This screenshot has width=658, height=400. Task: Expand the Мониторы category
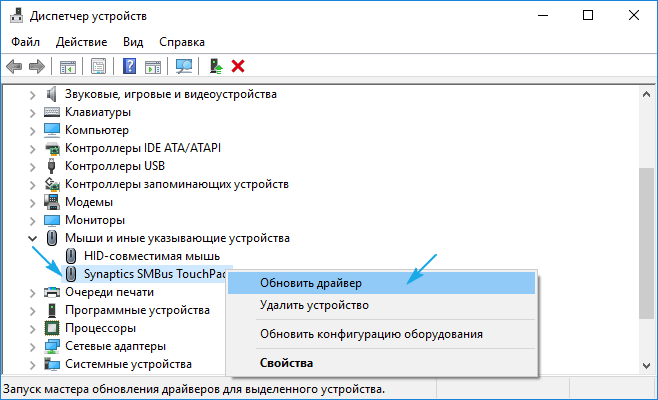point(32,222)
